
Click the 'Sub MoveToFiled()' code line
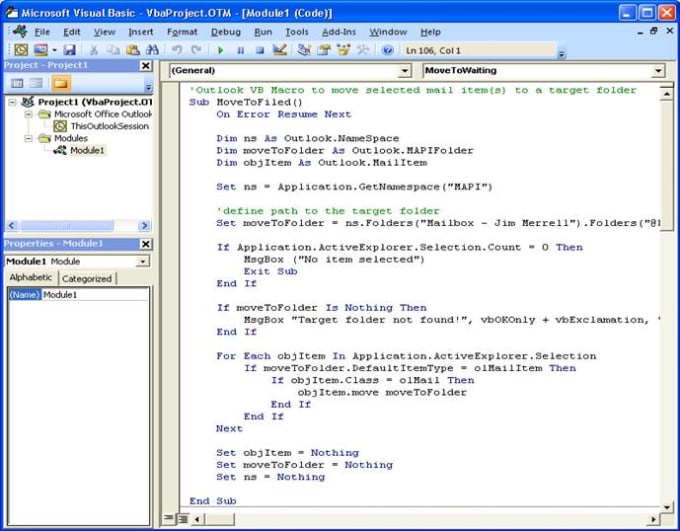pyautogui.click(x=246, y=102)
